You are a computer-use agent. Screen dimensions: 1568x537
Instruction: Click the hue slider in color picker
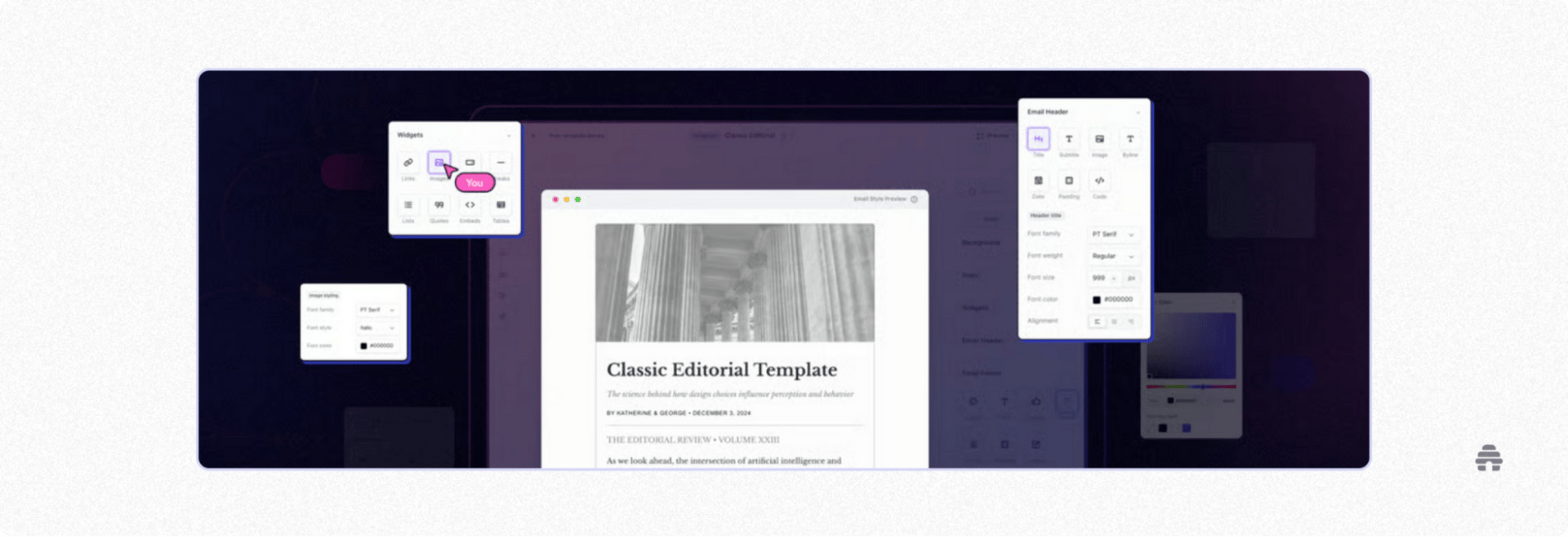[1191, 387]
